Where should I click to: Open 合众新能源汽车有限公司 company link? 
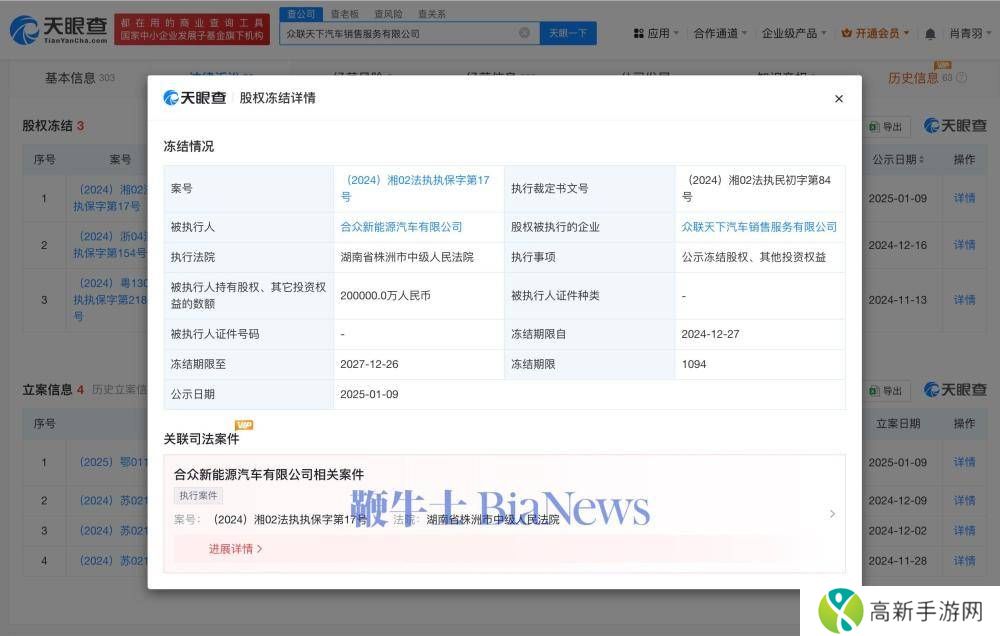click(x=401, y=227)
